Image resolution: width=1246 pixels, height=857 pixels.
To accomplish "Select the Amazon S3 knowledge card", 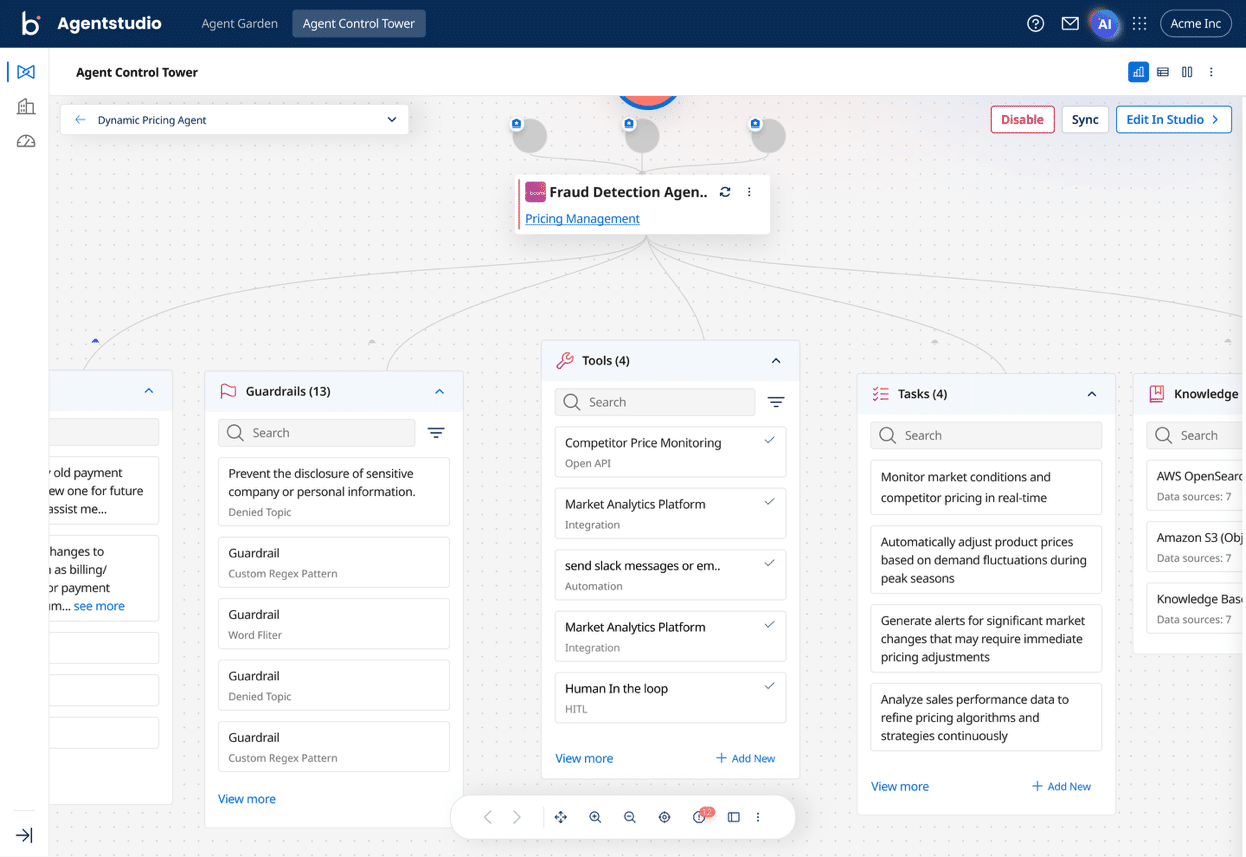I will [1196, 547].
